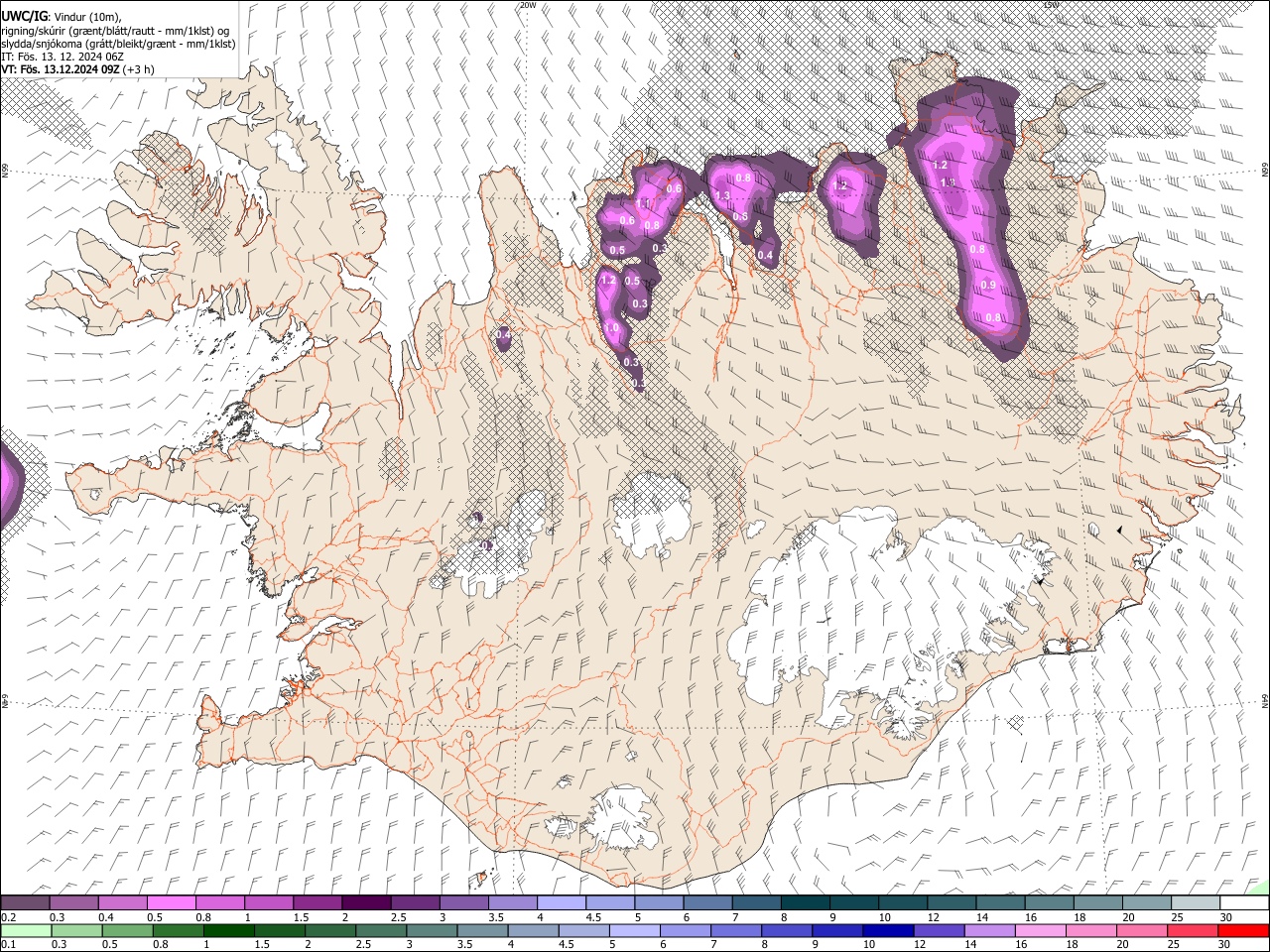The width and height of the screenshot is (1270, 952).
Task: Click lower legend swatch between 2 and 2.5
Action: tap(331, 930)
